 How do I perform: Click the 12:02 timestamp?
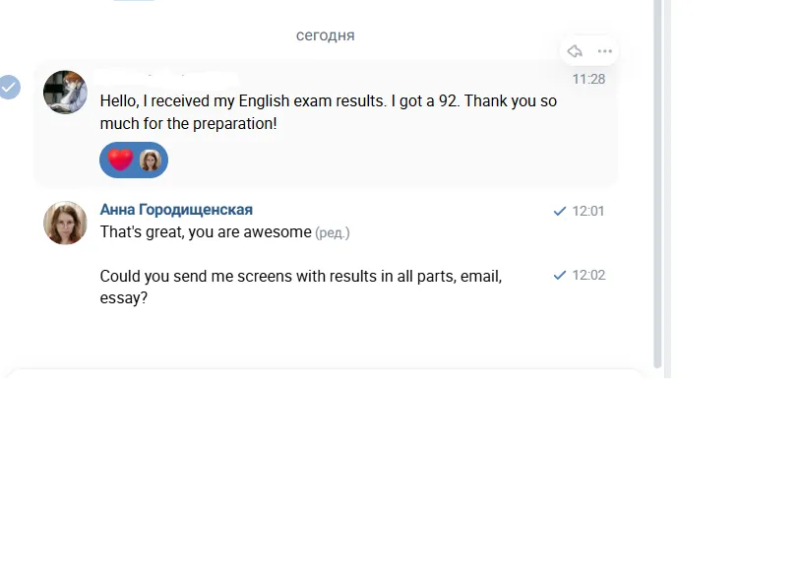point(588,275)
